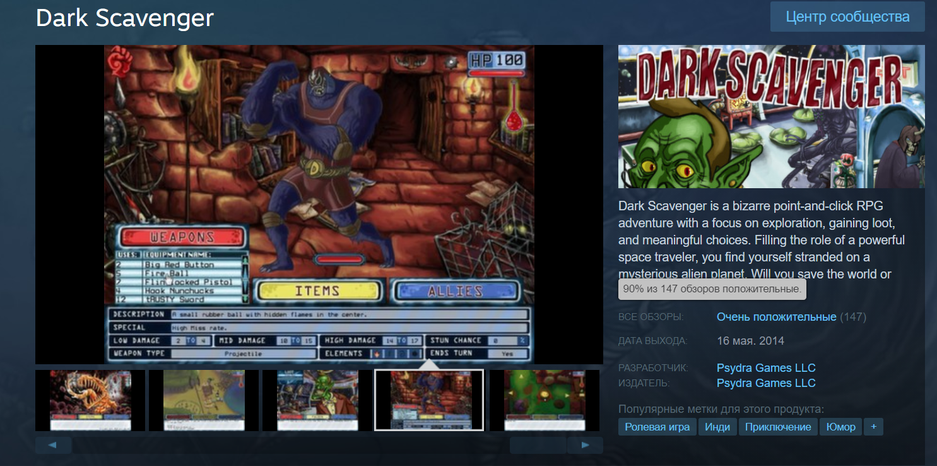Click the red potion flask icon
The width and height of the screenshot is (937, 466).
514,109
